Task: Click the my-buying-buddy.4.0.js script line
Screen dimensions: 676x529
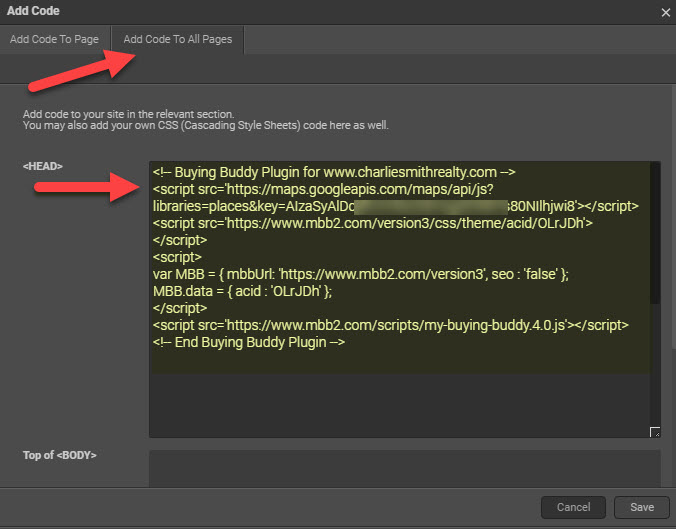Action: 391,325
